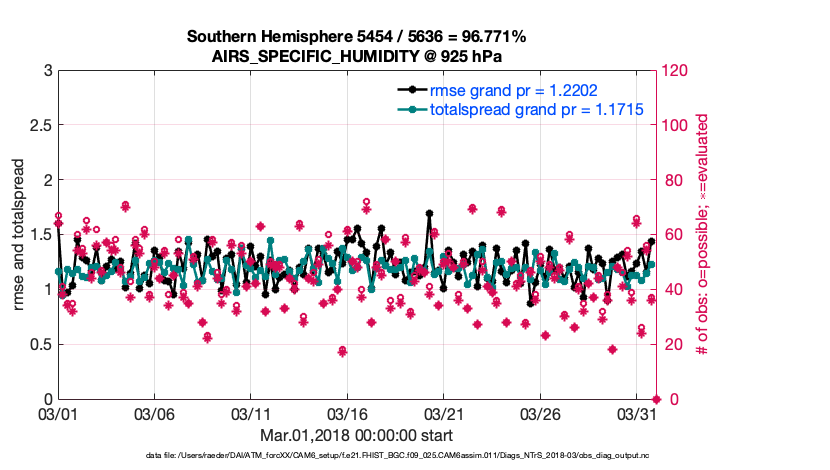Image resolution: width=830 pixels, height=470 pixels.
Task: Click the highest black rmse peak near 03/20
Action: (429, 213)
